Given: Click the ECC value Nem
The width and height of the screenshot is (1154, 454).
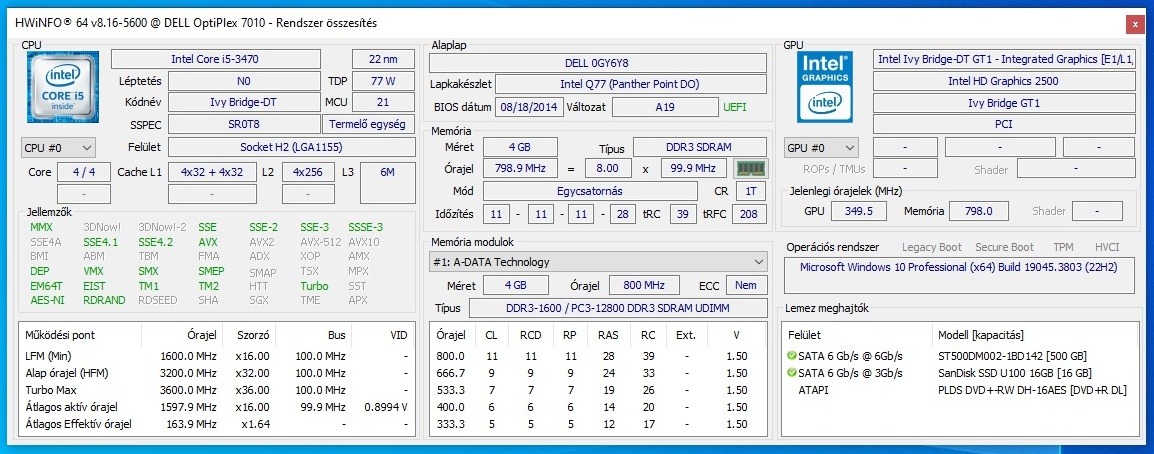Looking at the screenshot, I should pyautogui.click(x=746, y=285).
